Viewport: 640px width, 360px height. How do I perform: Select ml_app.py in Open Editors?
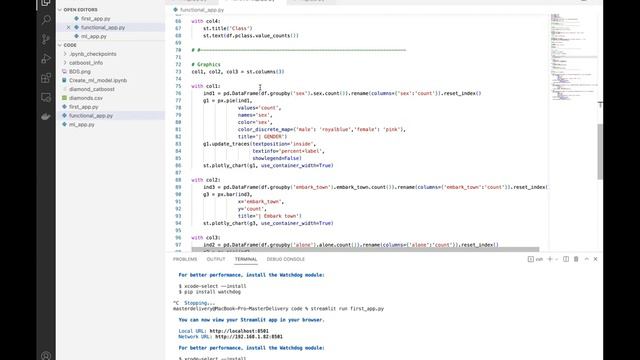(x=93, y=36)
